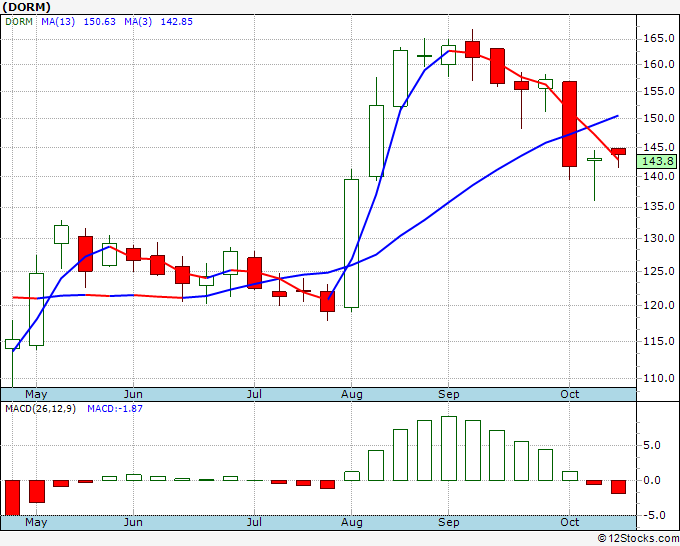The height and width of the screenshot is (546, 680).
Task: Click the tall green candlestick at start of August
Action: coord(351,243)
